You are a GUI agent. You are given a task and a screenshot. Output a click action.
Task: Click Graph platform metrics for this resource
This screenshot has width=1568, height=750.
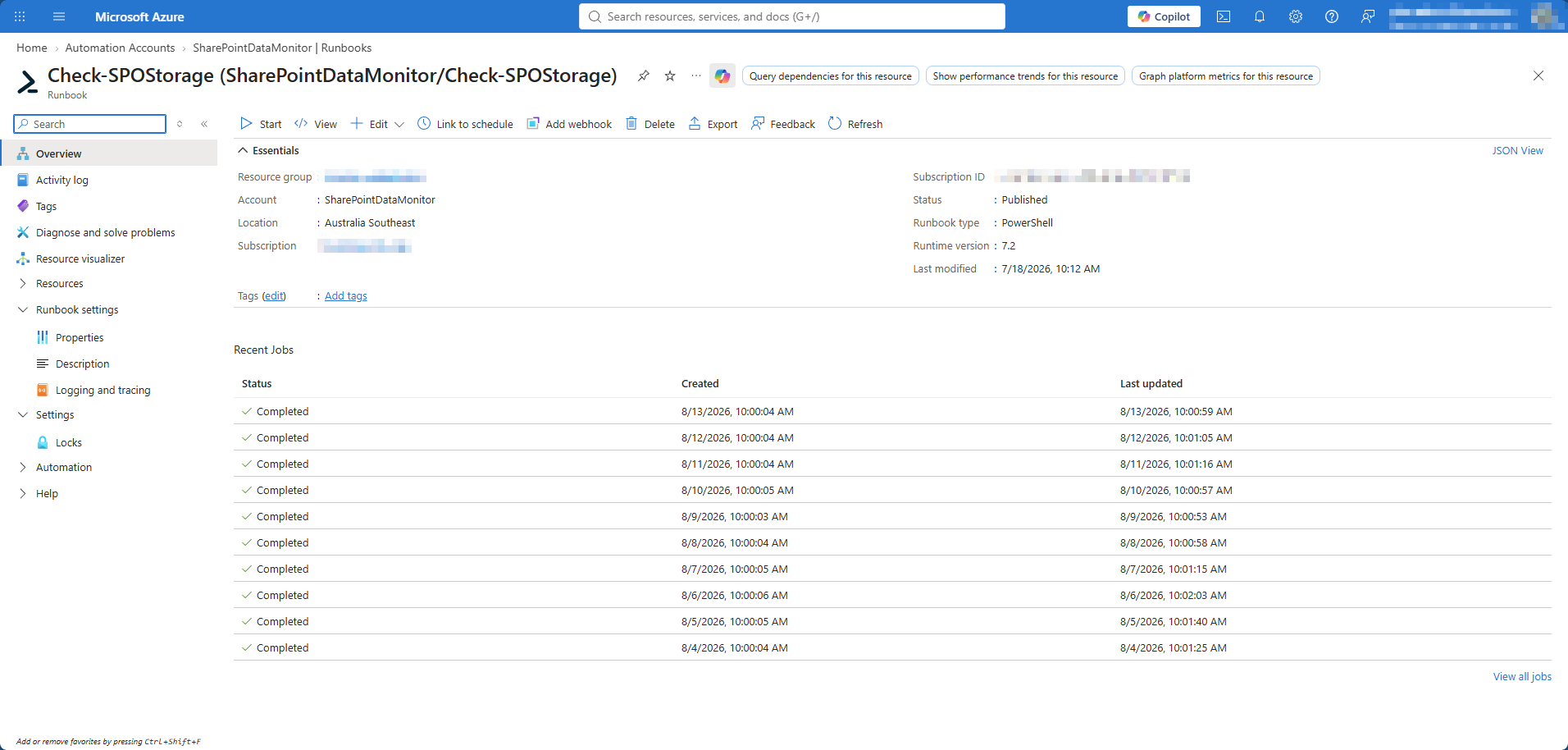[x=1226, y=76]
